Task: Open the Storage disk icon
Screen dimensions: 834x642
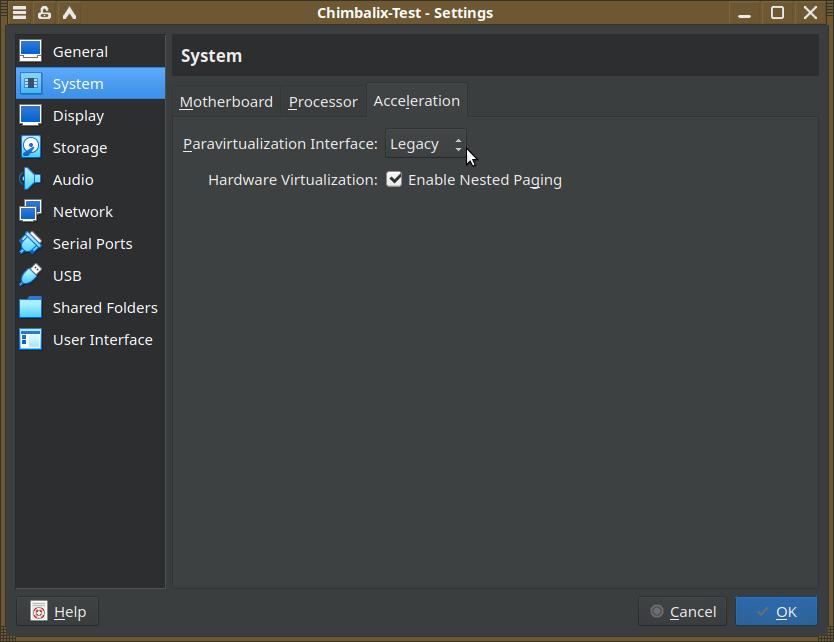Action: pos(31,147)
